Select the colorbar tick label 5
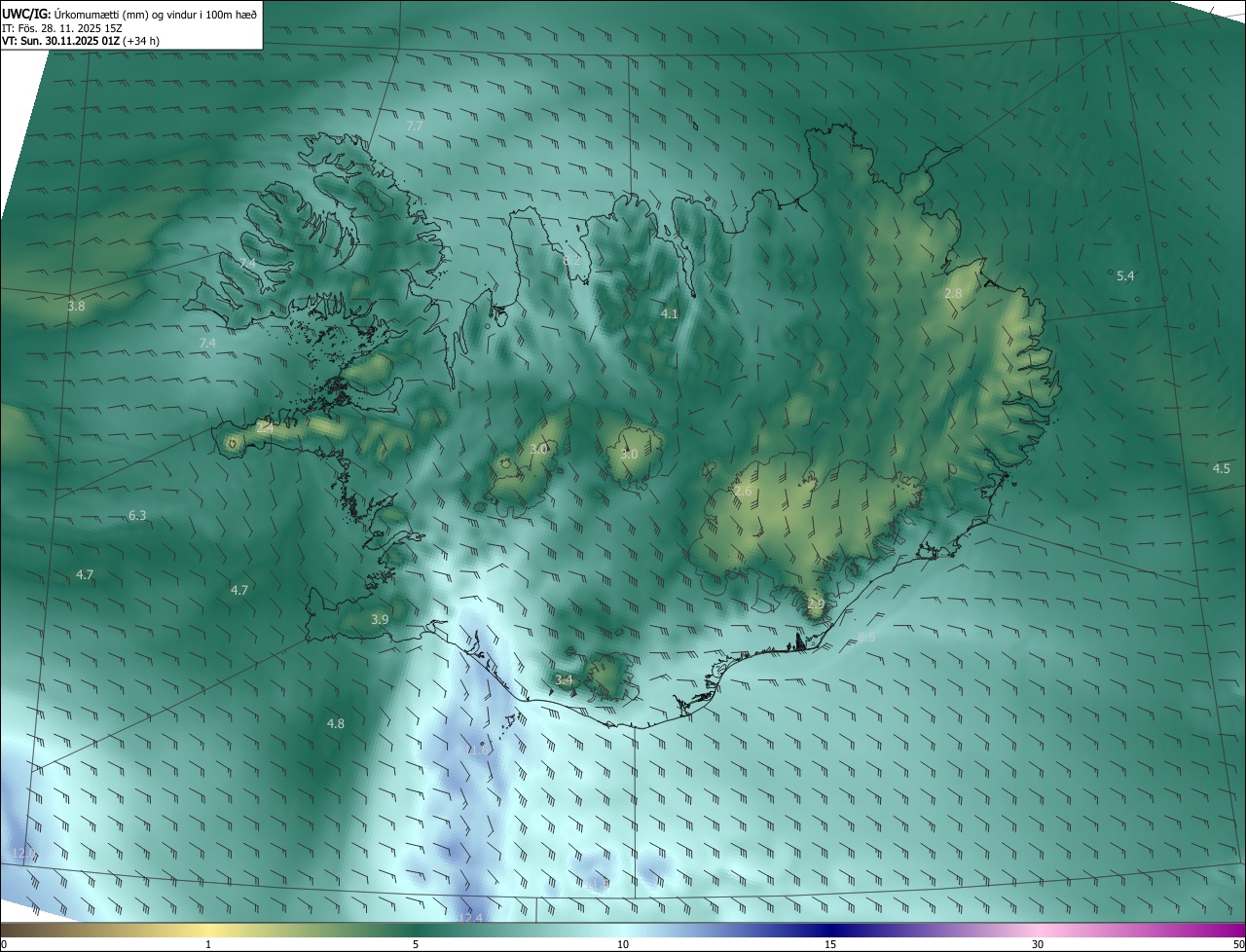 416,944
